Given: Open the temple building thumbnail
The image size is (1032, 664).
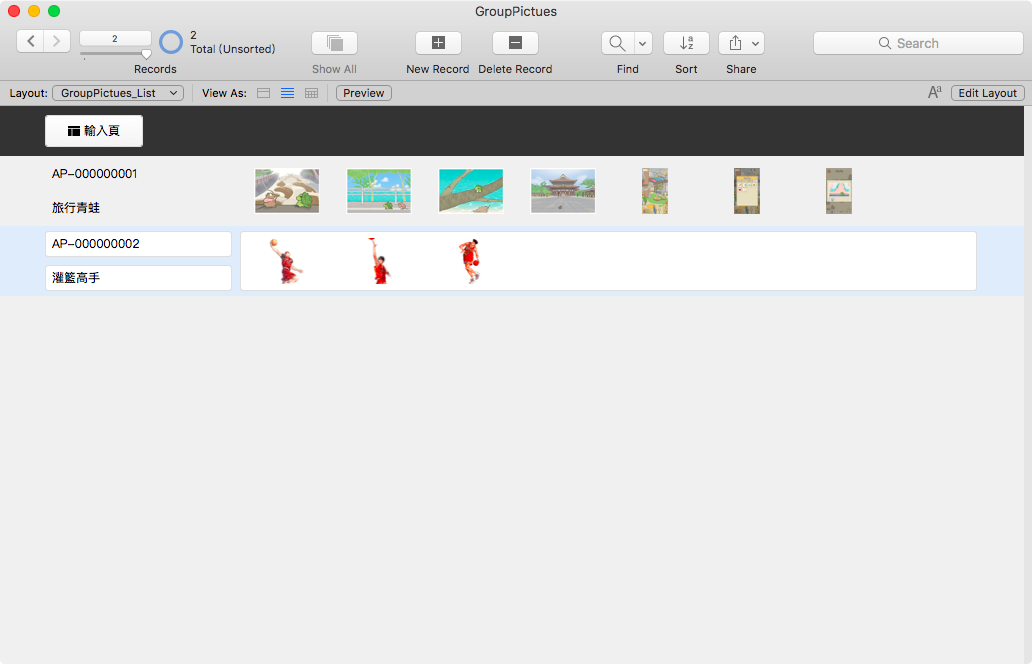Looking at the screenshot, I should click(x=563, y=191).
